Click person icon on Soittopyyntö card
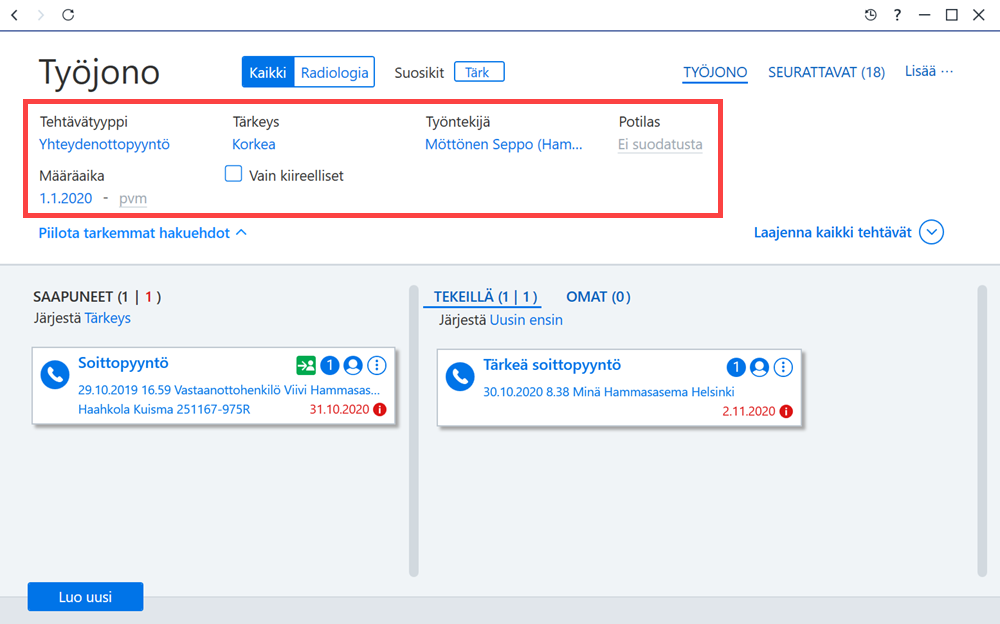Viewport: 1000px width, 624px height. (x=353, y=366)
